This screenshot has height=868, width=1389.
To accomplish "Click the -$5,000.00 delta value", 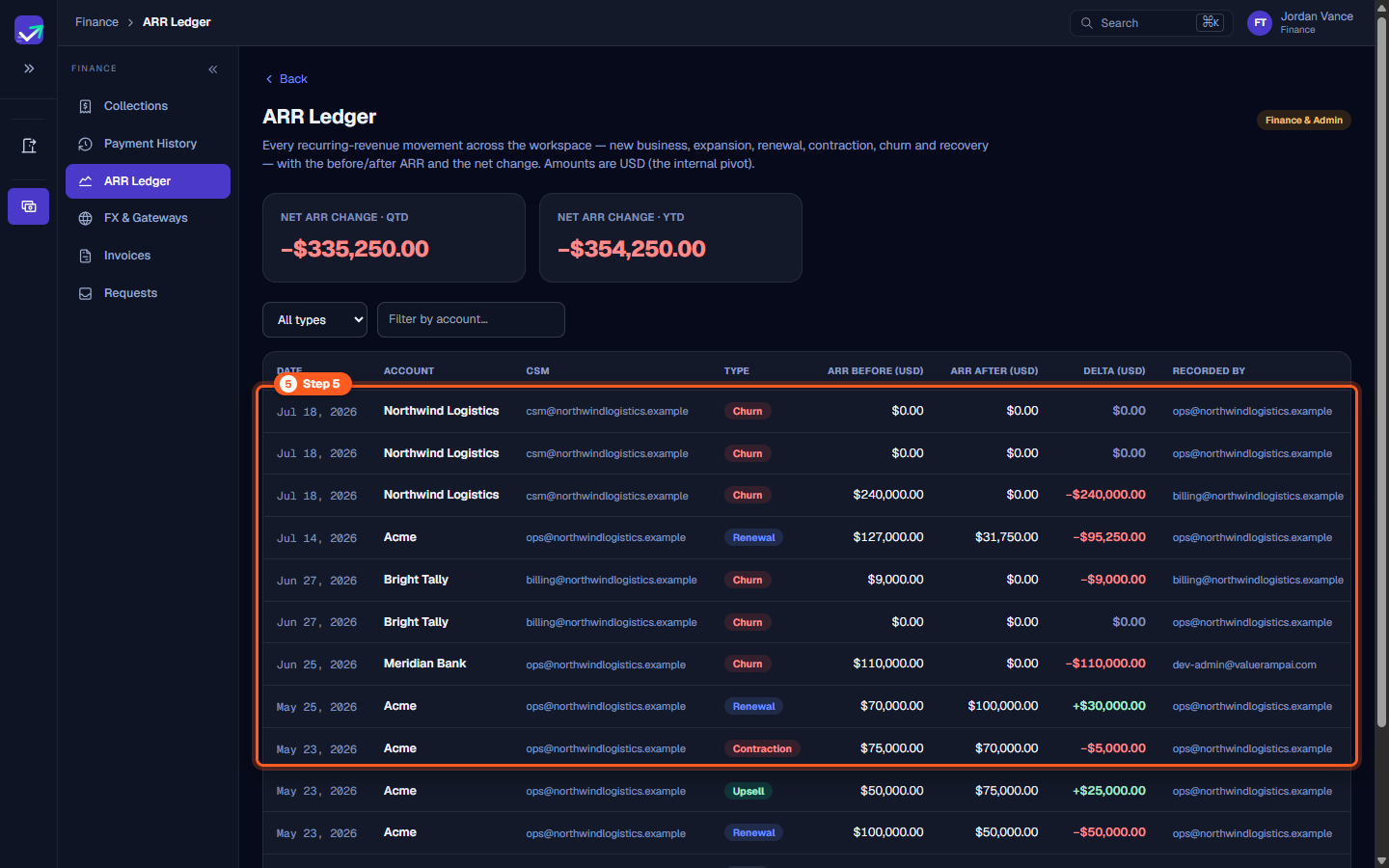I will 1113,748.
